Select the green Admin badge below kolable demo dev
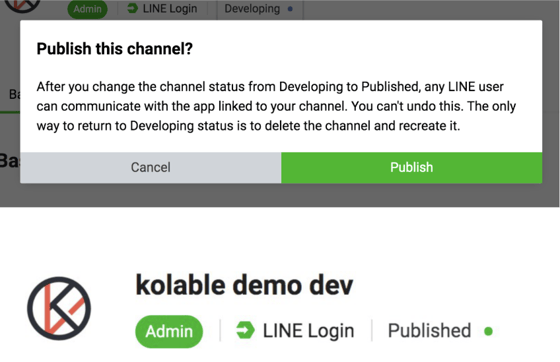The image size is (560, 362). (x=169, y=331)
